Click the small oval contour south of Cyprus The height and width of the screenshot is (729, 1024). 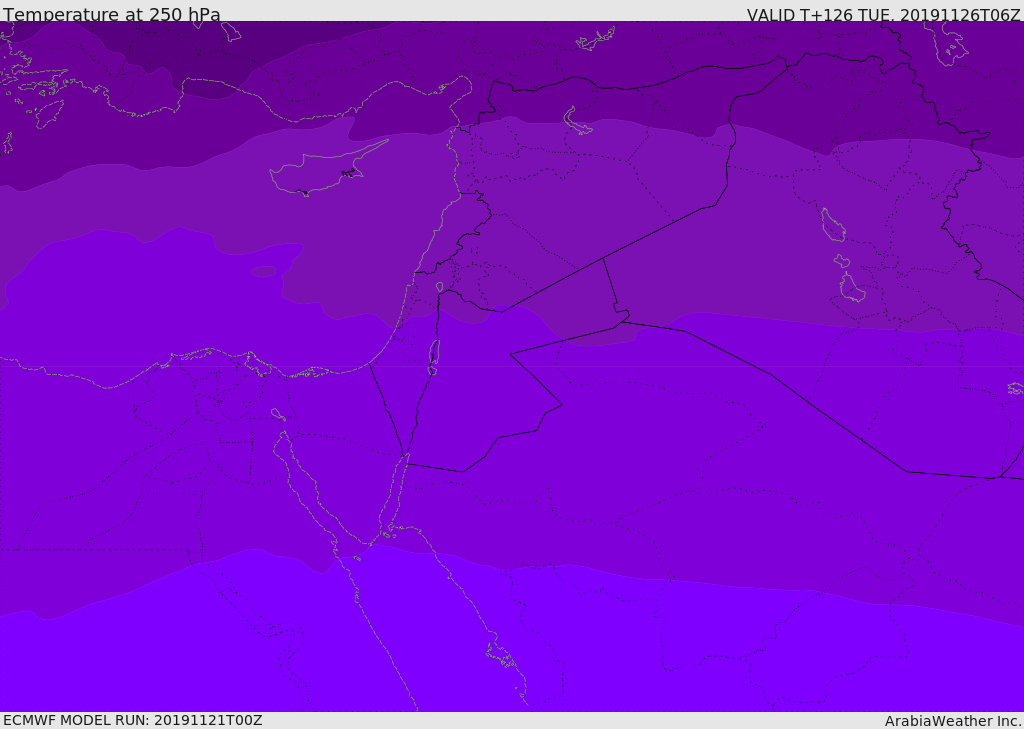(264, 272)
